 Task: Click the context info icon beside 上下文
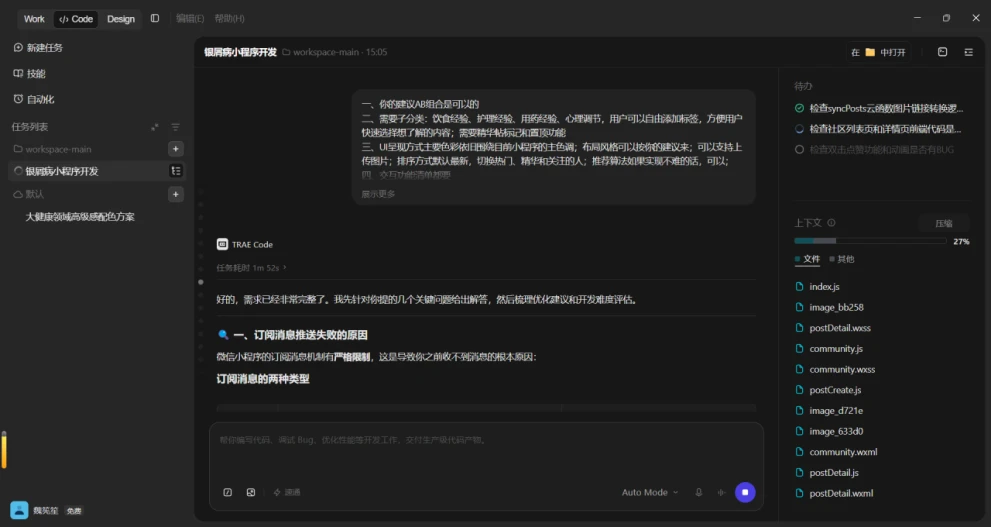click(x=831, y=223)
